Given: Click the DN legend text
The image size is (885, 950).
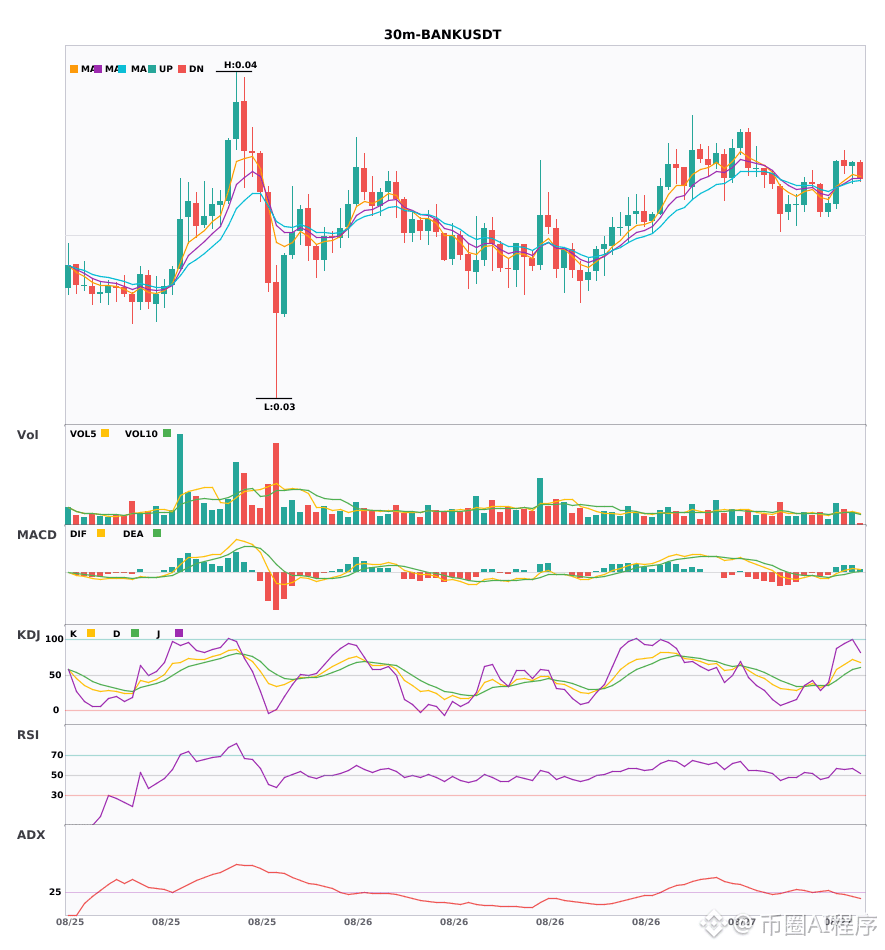Looking at the screenshot, I should point(196,69).
